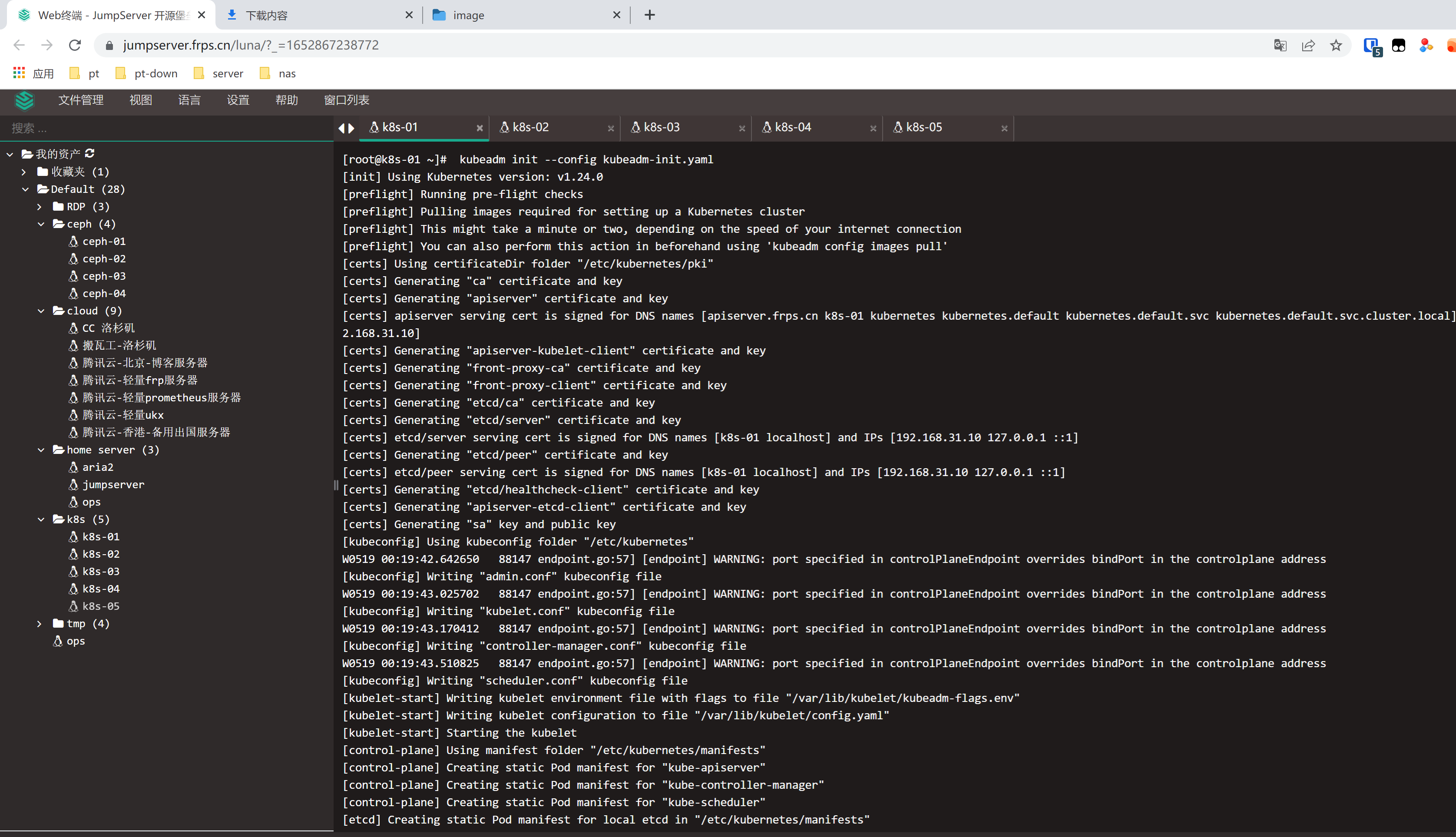Collapse the ceph folder
This screenshot has width=1456, height=837.
click(x=41, y=224)
